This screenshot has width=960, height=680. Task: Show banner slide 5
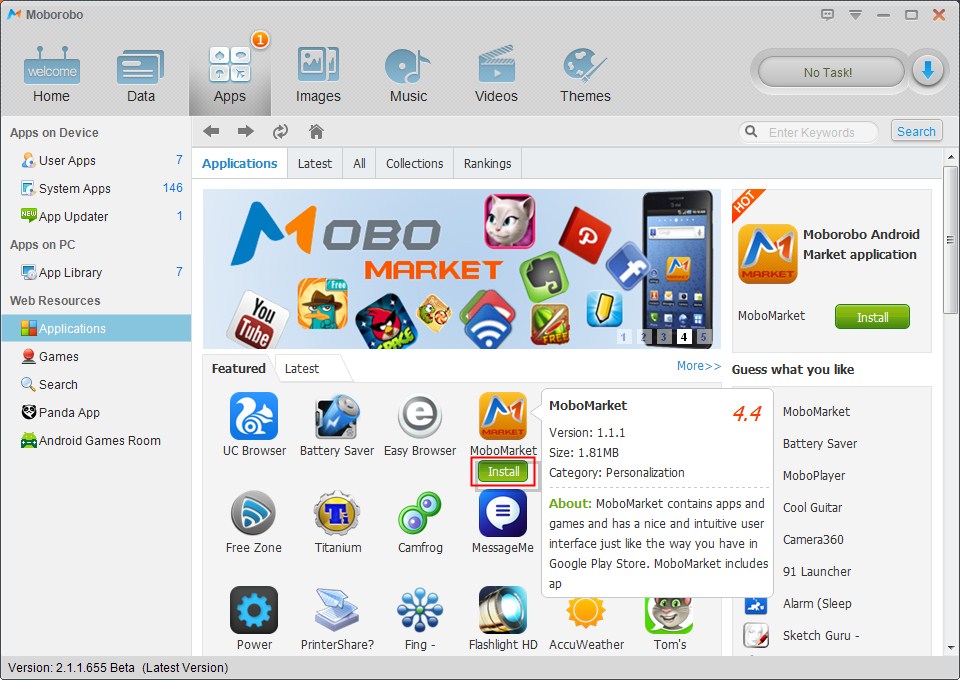[703, 337]
